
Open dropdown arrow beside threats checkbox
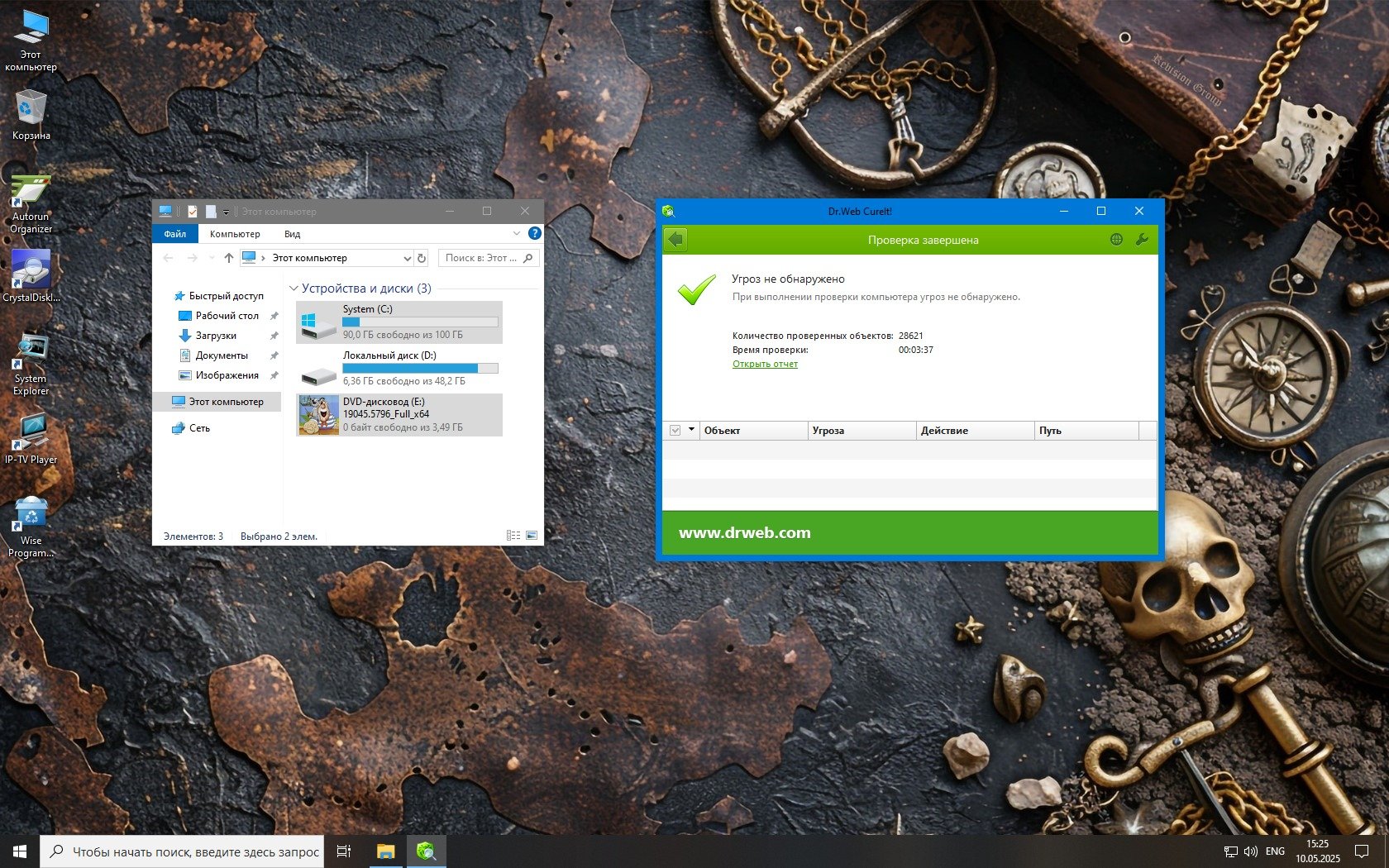point(691,430)
